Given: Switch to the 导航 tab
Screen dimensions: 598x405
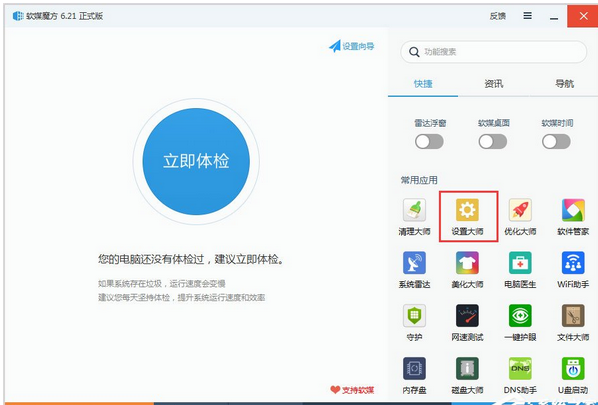Looking at the screenshot, I should click(564, 84).
